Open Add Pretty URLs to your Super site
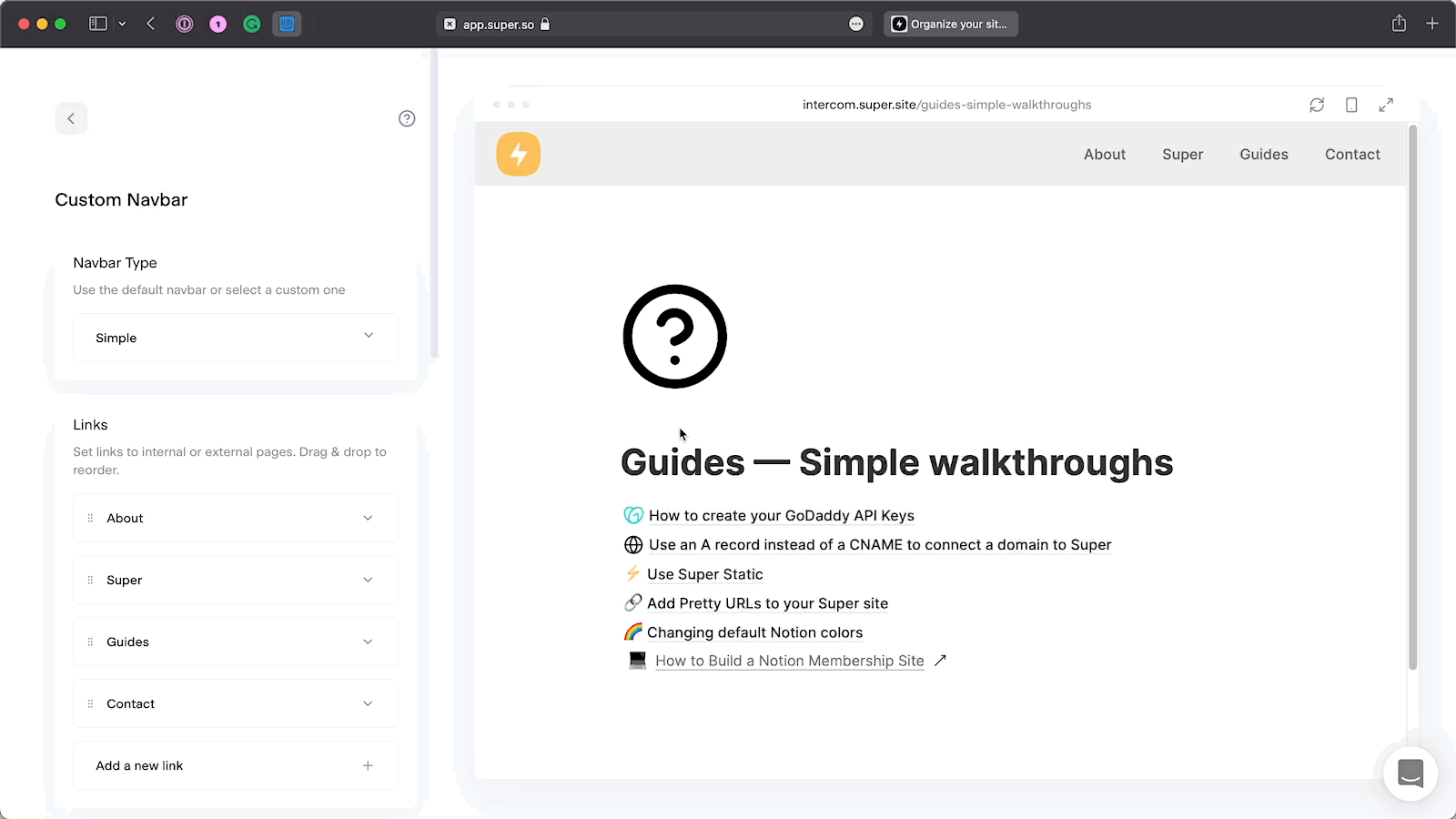 coord(767,603)
